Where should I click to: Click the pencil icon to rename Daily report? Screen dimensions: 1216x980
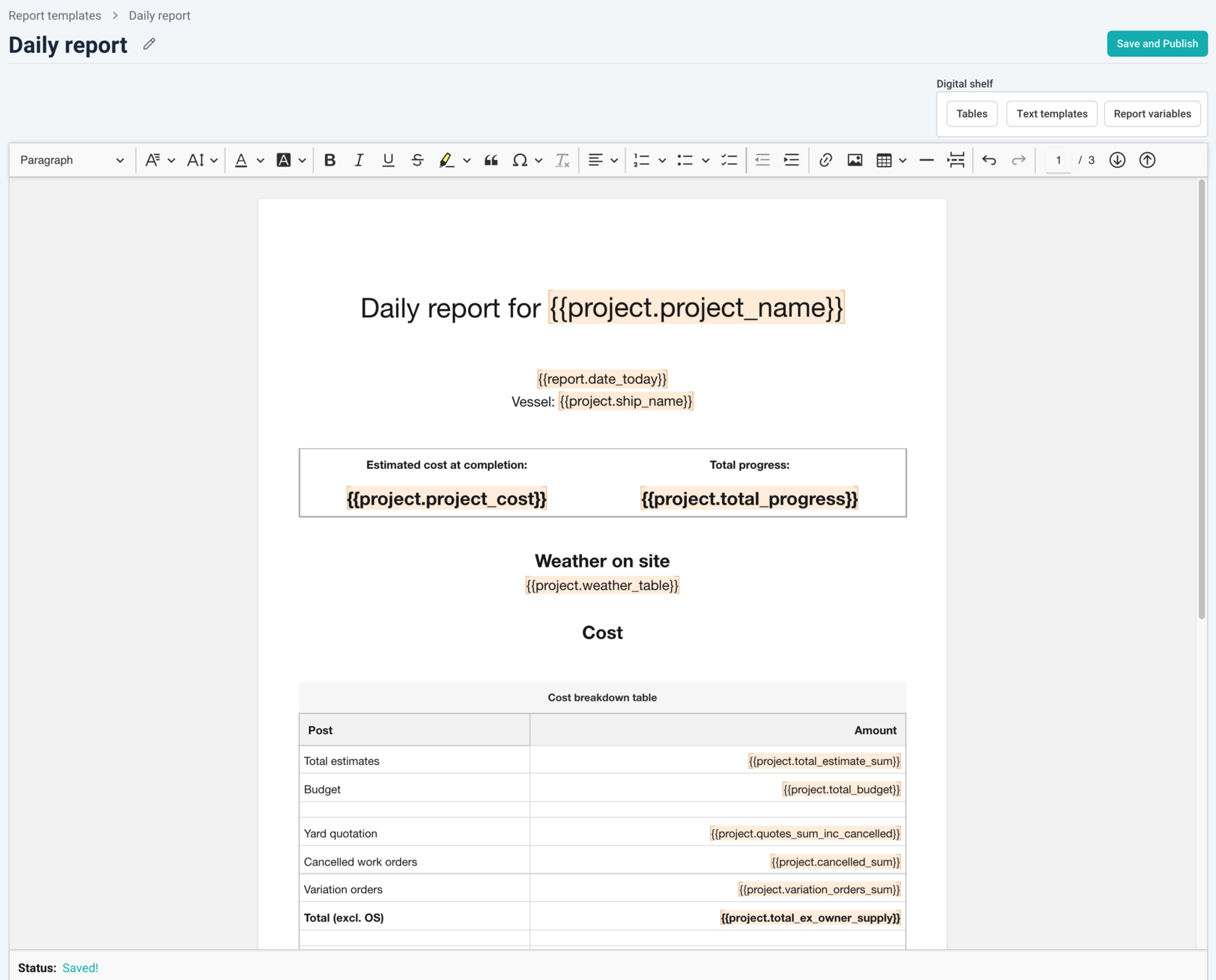149,44
